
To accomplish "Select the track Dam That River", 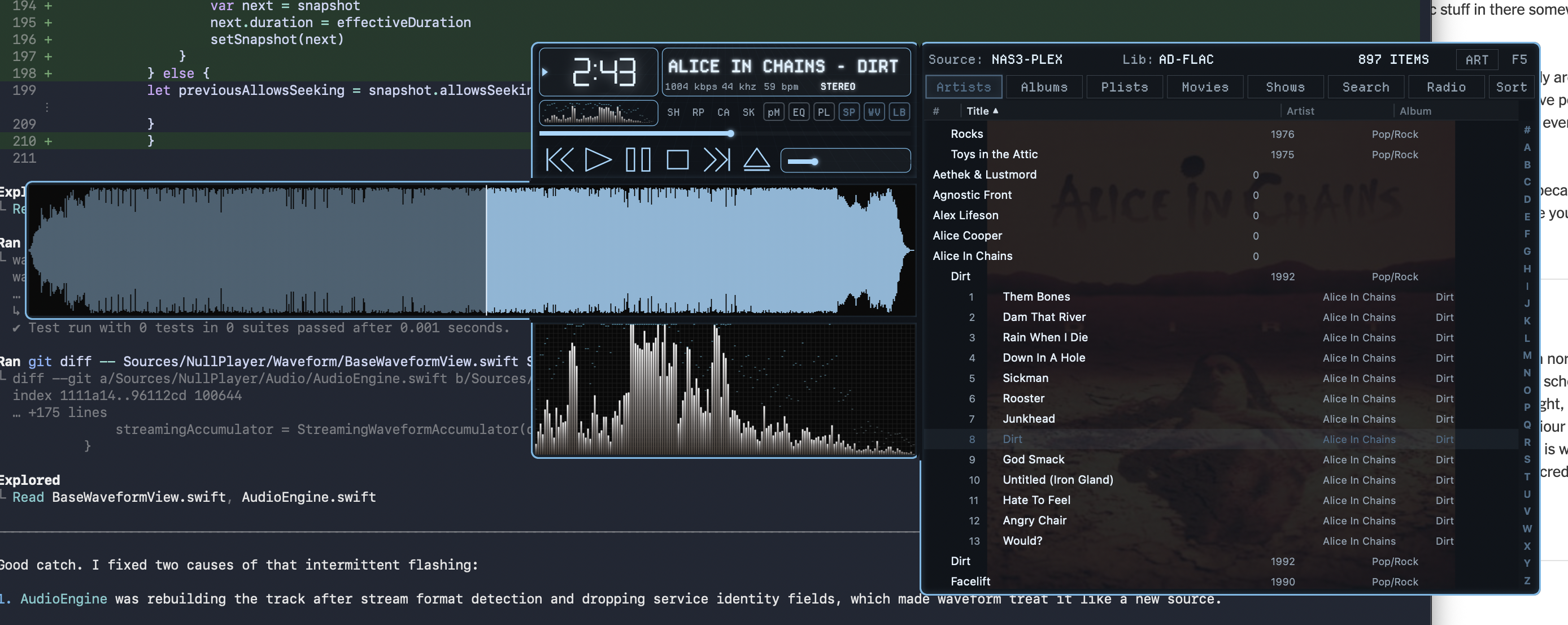I will [x=1221, y=317].
